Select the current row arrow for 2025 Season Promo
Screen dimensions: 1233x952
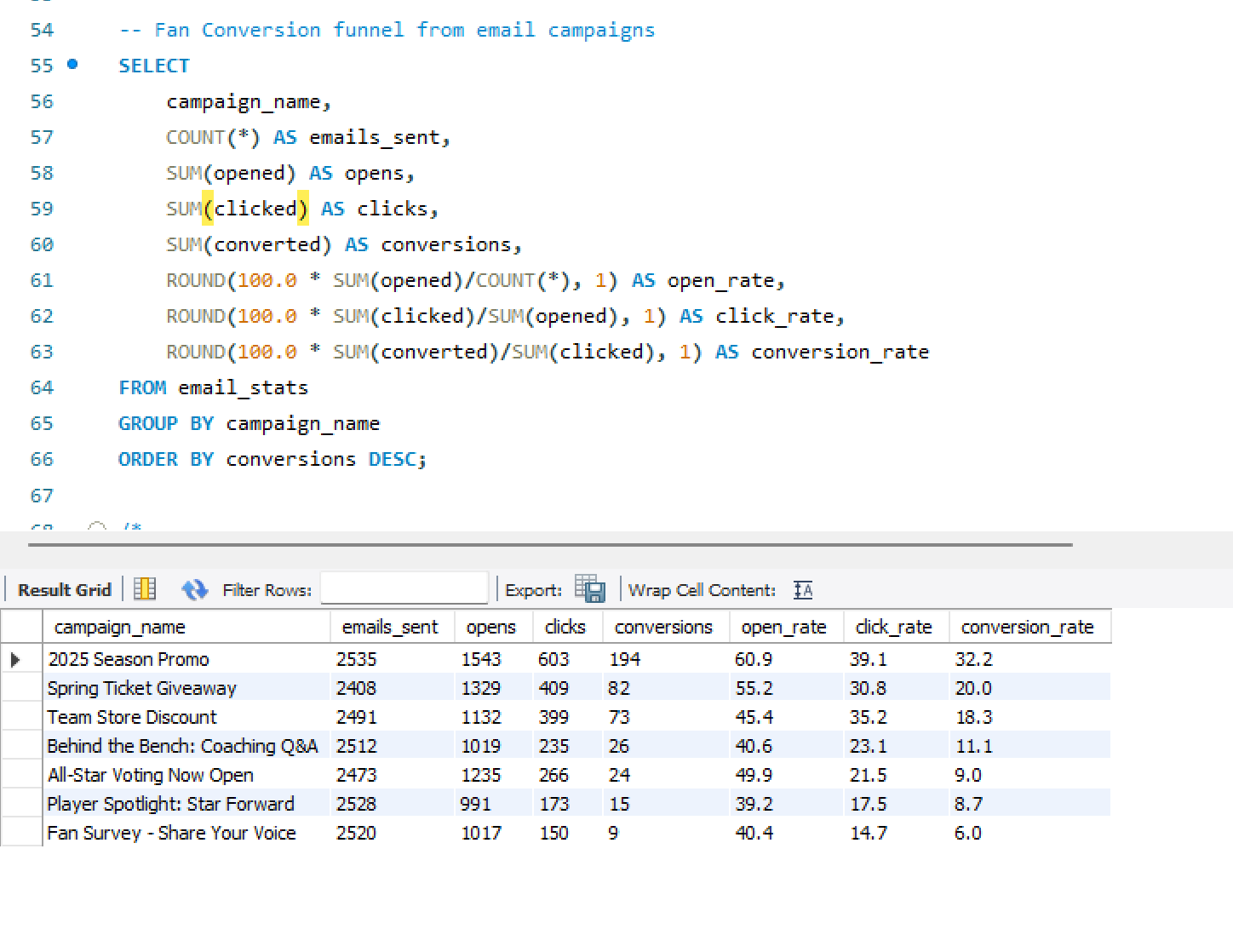tap(15, 660)
